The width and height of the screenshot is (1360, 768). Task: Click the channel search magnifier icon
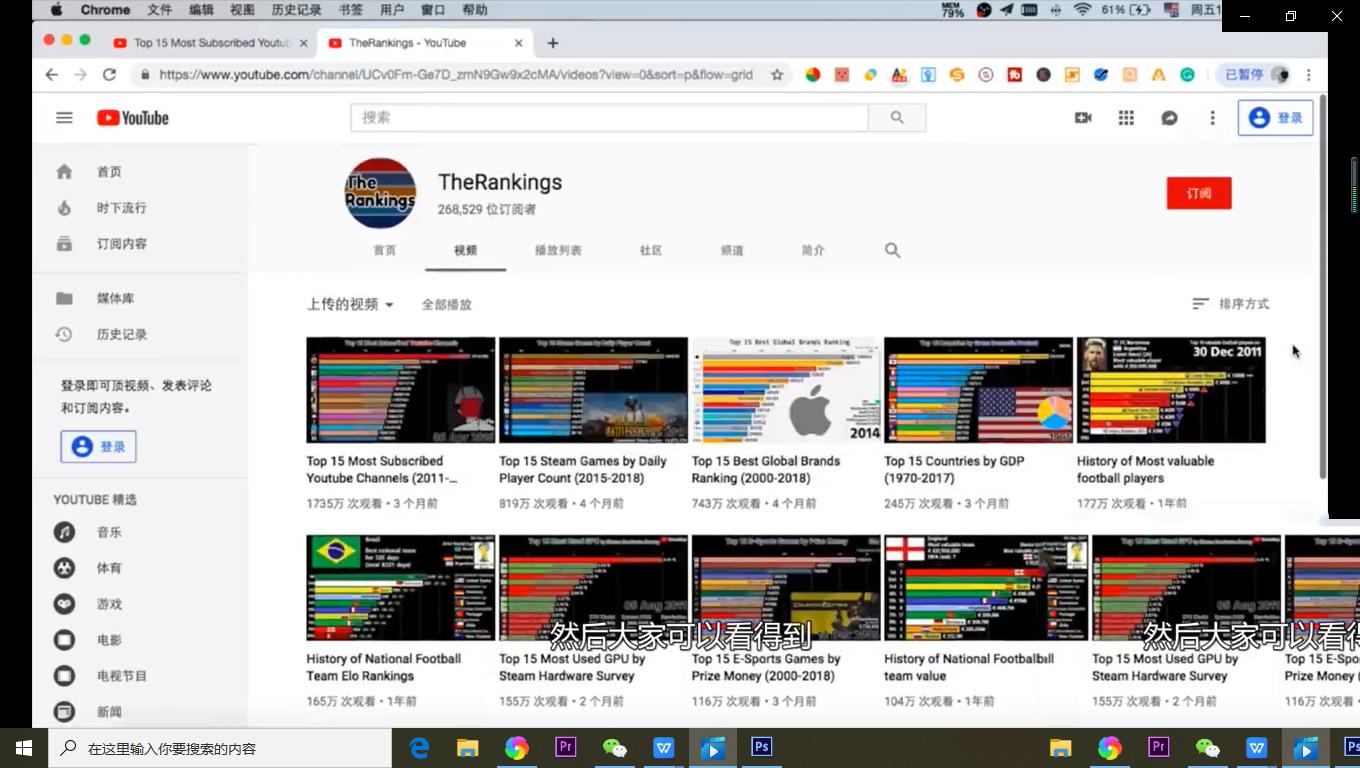pos(893,251)
